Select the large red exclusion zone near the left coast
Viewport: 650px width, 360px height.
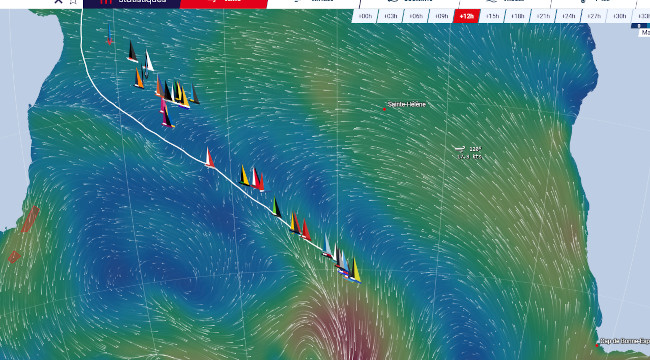(x=30, y=219)
